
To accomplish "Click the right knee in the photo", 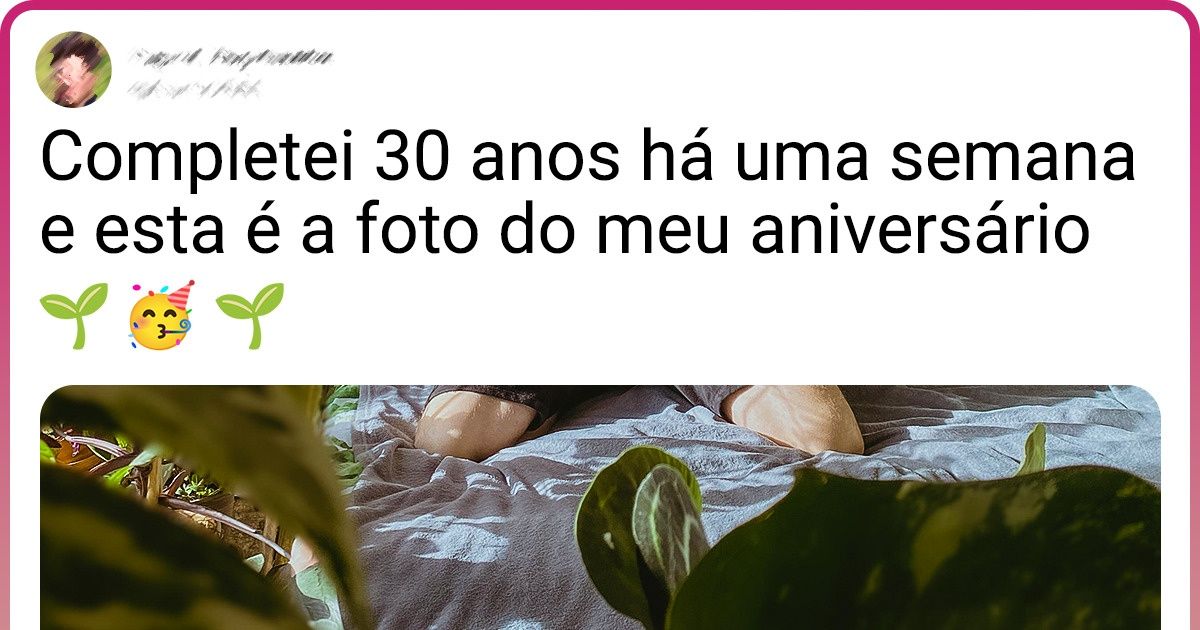I will (x=795, y=417).
